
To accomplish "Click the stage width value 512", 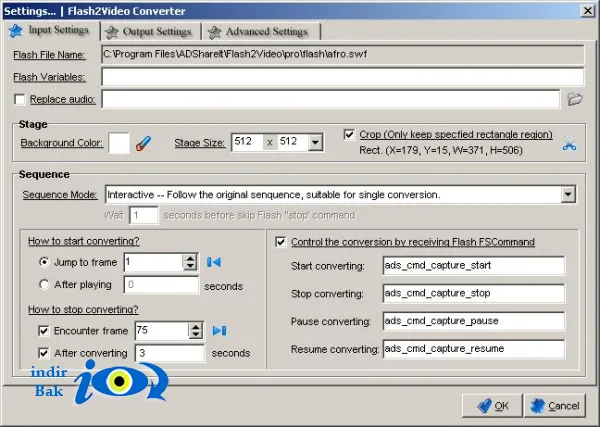I will (248, 142).
